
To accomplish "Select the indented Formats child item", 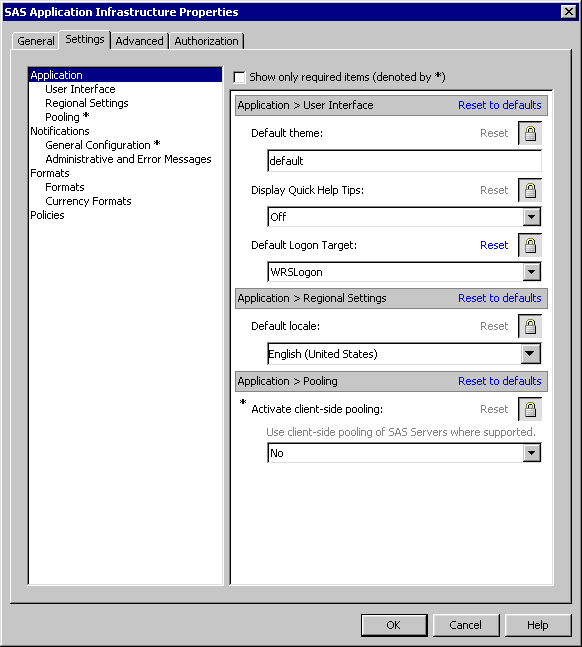I will (x=65, y=187).
